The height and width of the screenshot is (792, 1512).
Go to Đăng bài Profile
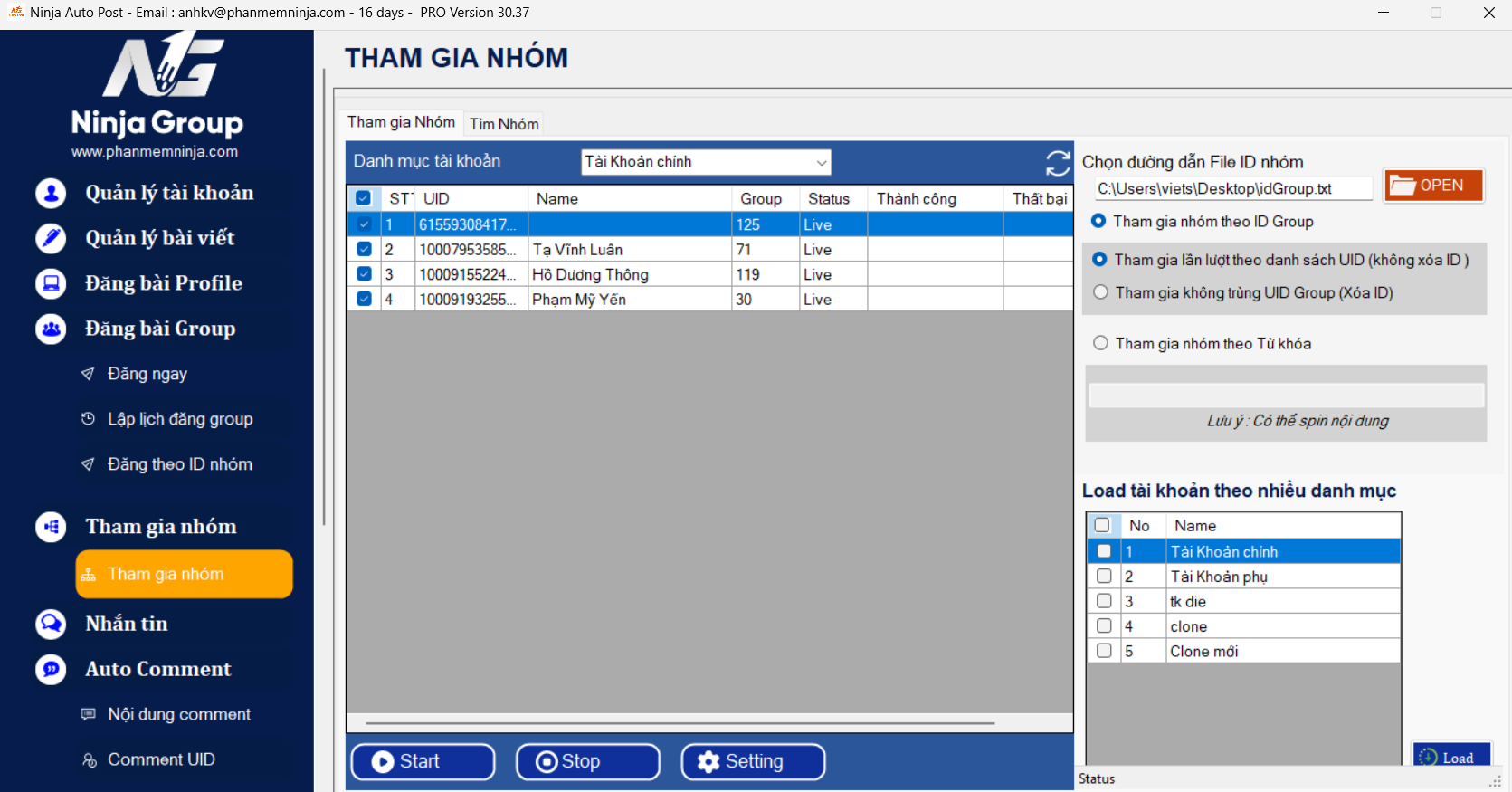[x=163, y=283]
